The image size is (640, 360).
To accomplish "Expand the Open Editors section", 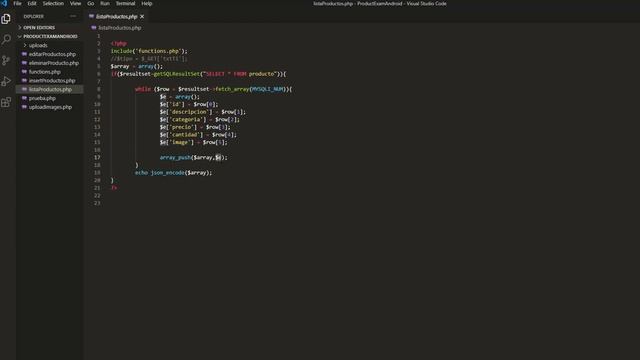I will [20, 27].
